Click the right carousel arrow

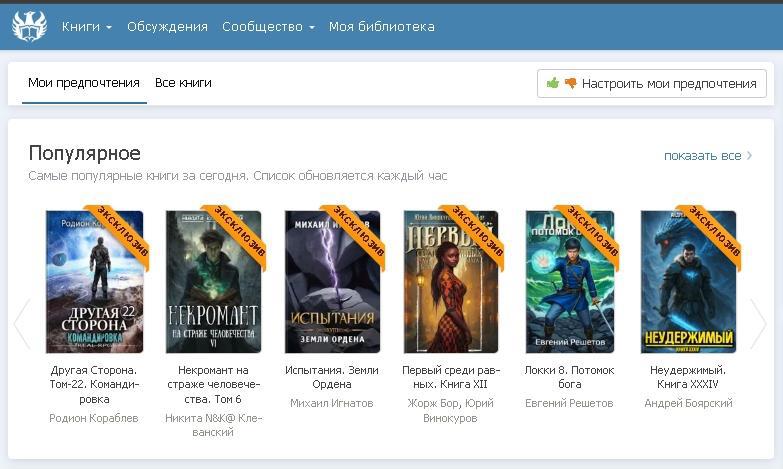pyautogui.click(x=759, y=323)
